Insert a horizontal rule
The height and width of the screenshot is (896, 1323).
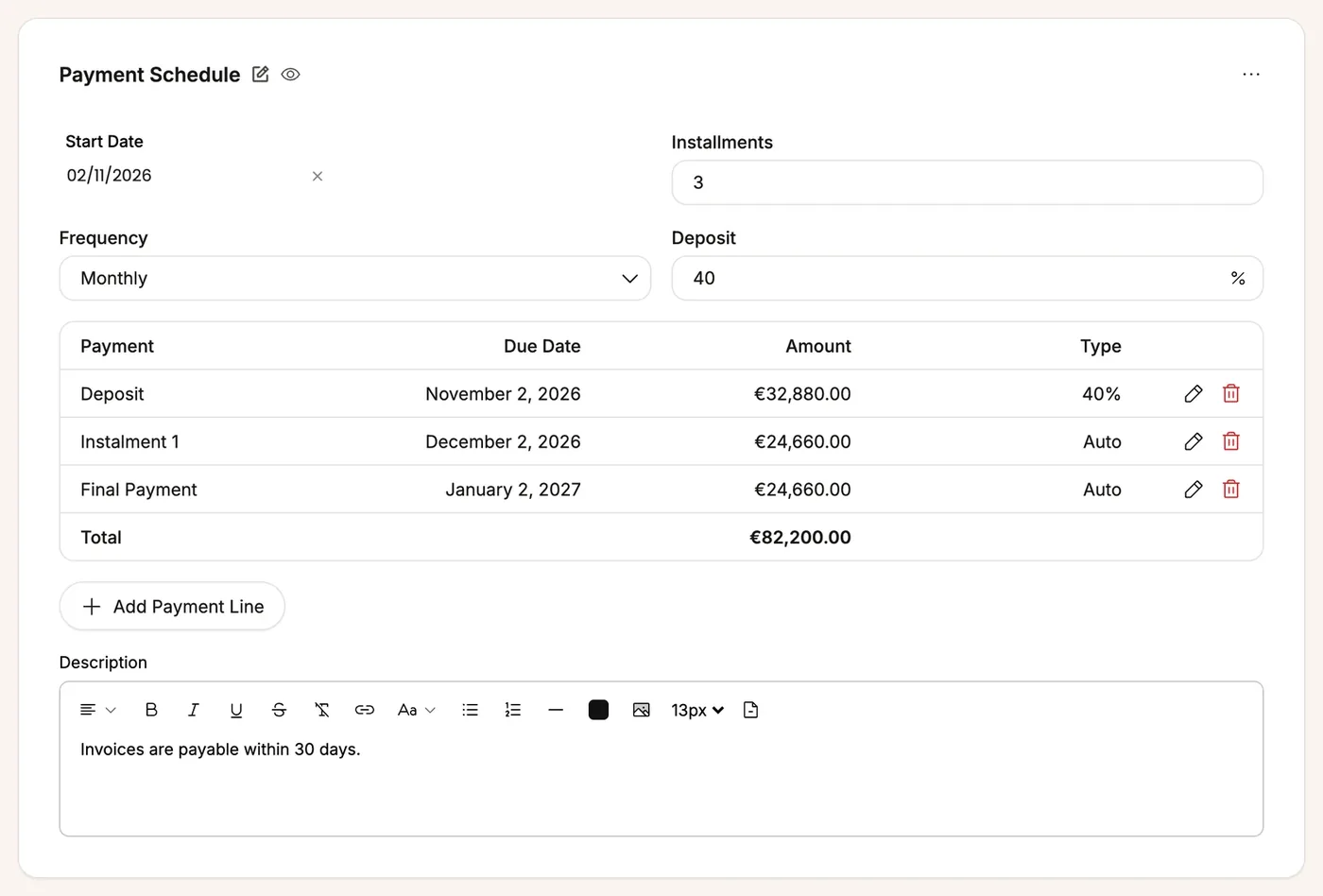556,710
